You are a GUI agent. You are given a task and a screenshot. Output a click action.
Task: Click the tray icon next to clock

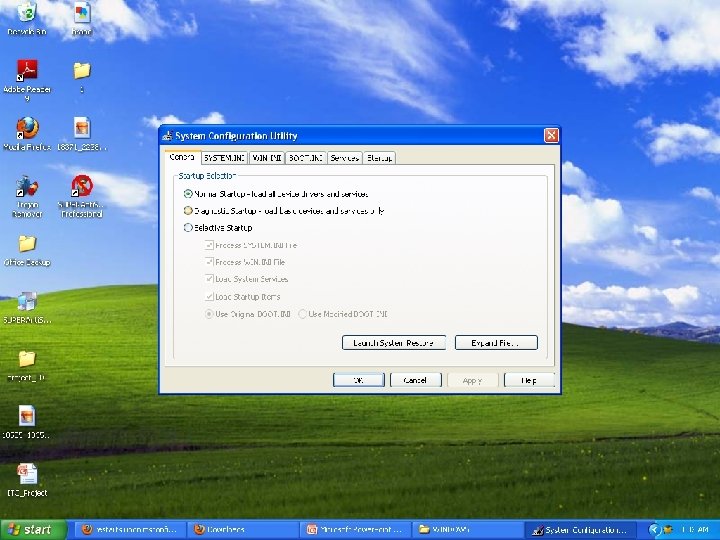668,530
